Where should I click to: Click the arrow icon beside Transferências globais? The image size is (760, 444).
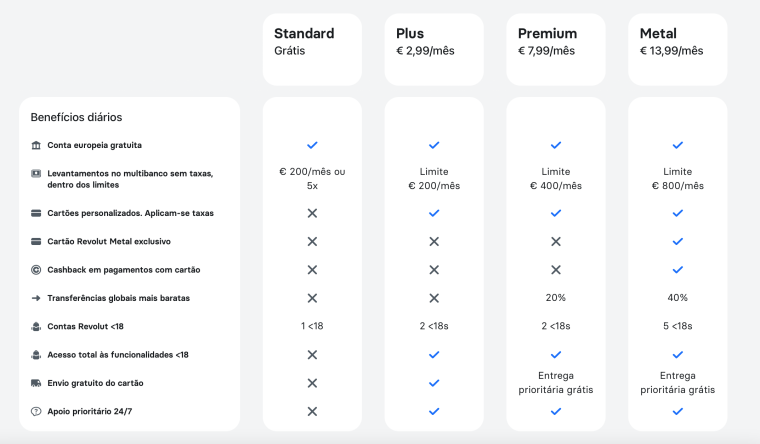click(x=36, y=298)
